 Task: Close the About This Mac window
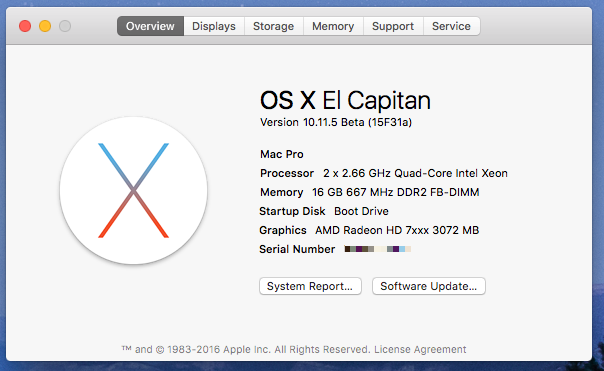point(25,26)
